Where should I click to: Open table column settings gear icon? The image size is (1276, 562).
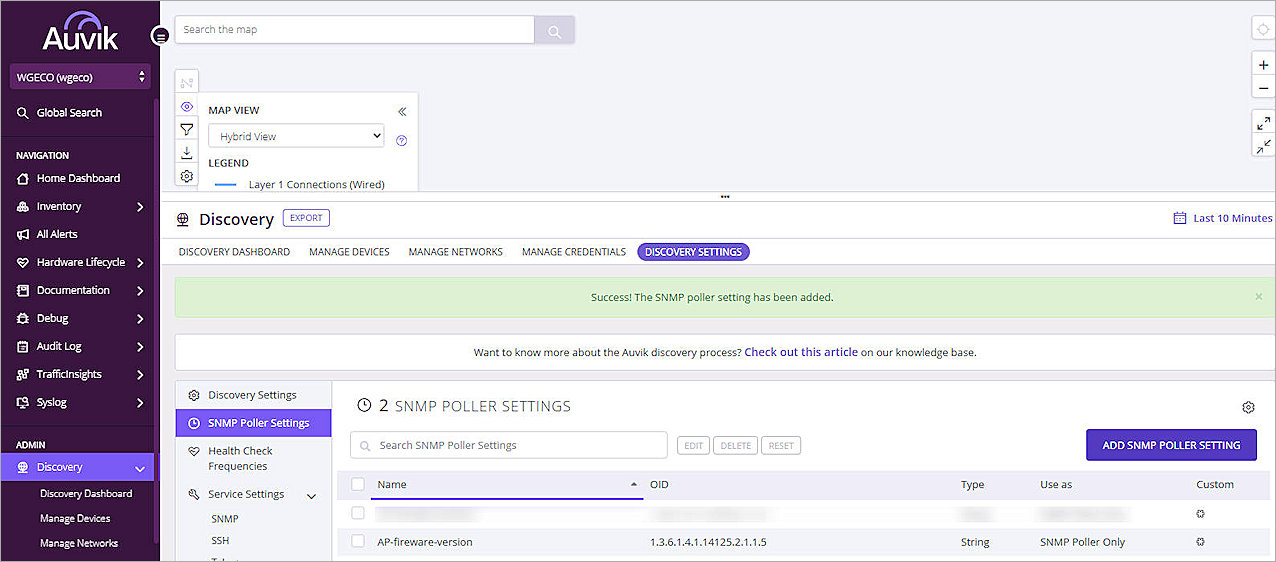point(1248,407)
